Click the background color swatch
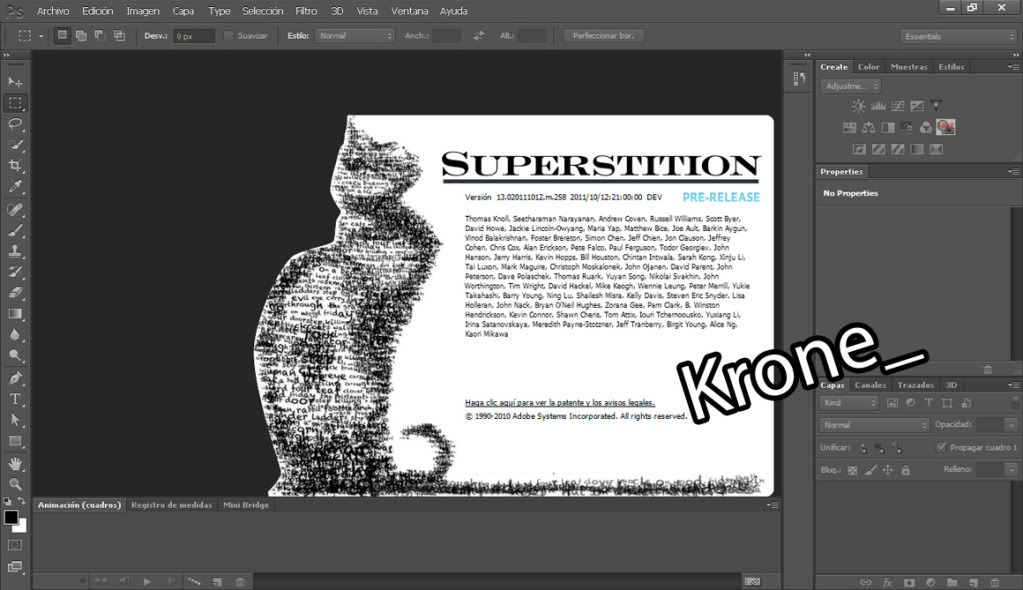The height and width of the screenshot is (590, 1023). (x=22, y=527)
